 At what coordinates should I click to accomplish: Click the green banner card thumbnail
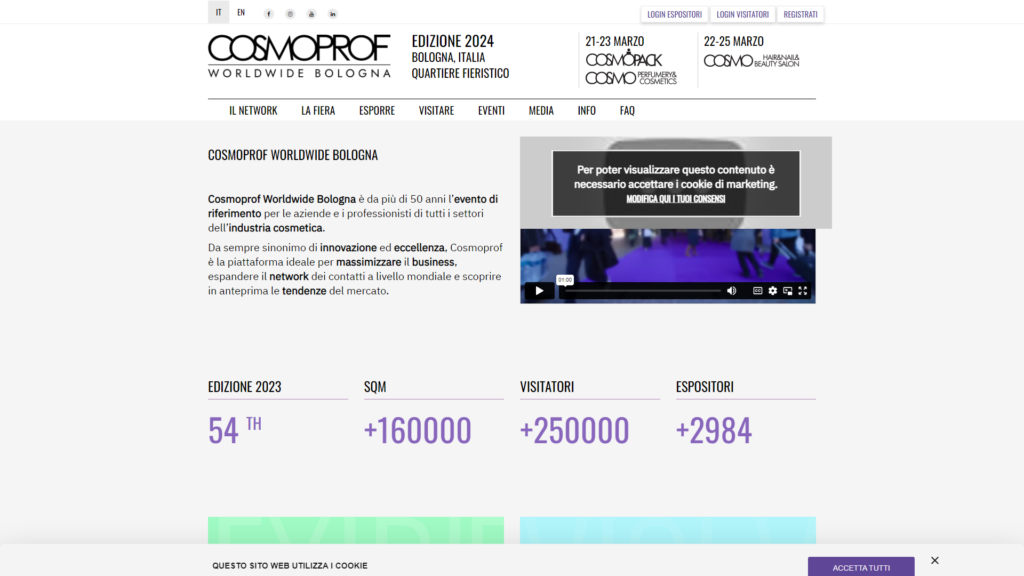[x=356, y=530]
